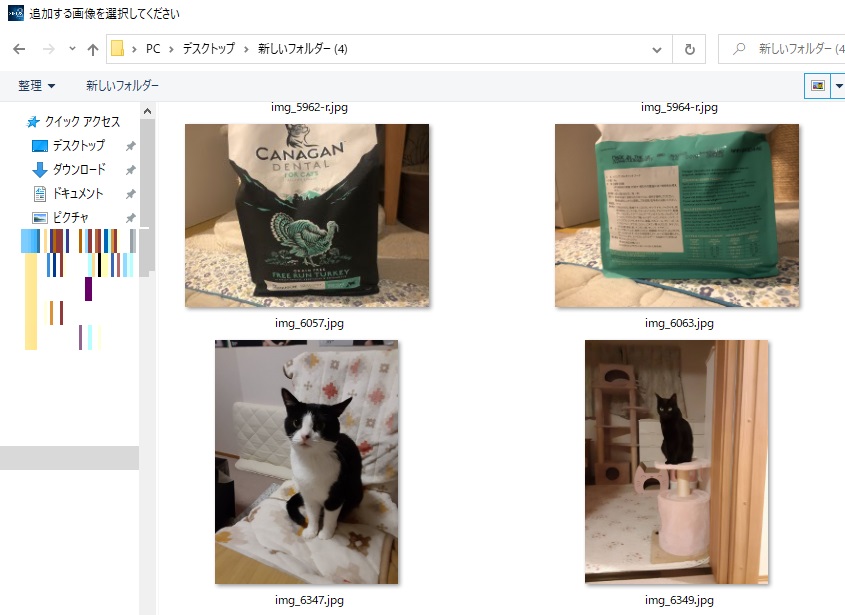This screenshot has height=615, width=845.
Task: Click the dialog title bar app icon
Action: 16,13
